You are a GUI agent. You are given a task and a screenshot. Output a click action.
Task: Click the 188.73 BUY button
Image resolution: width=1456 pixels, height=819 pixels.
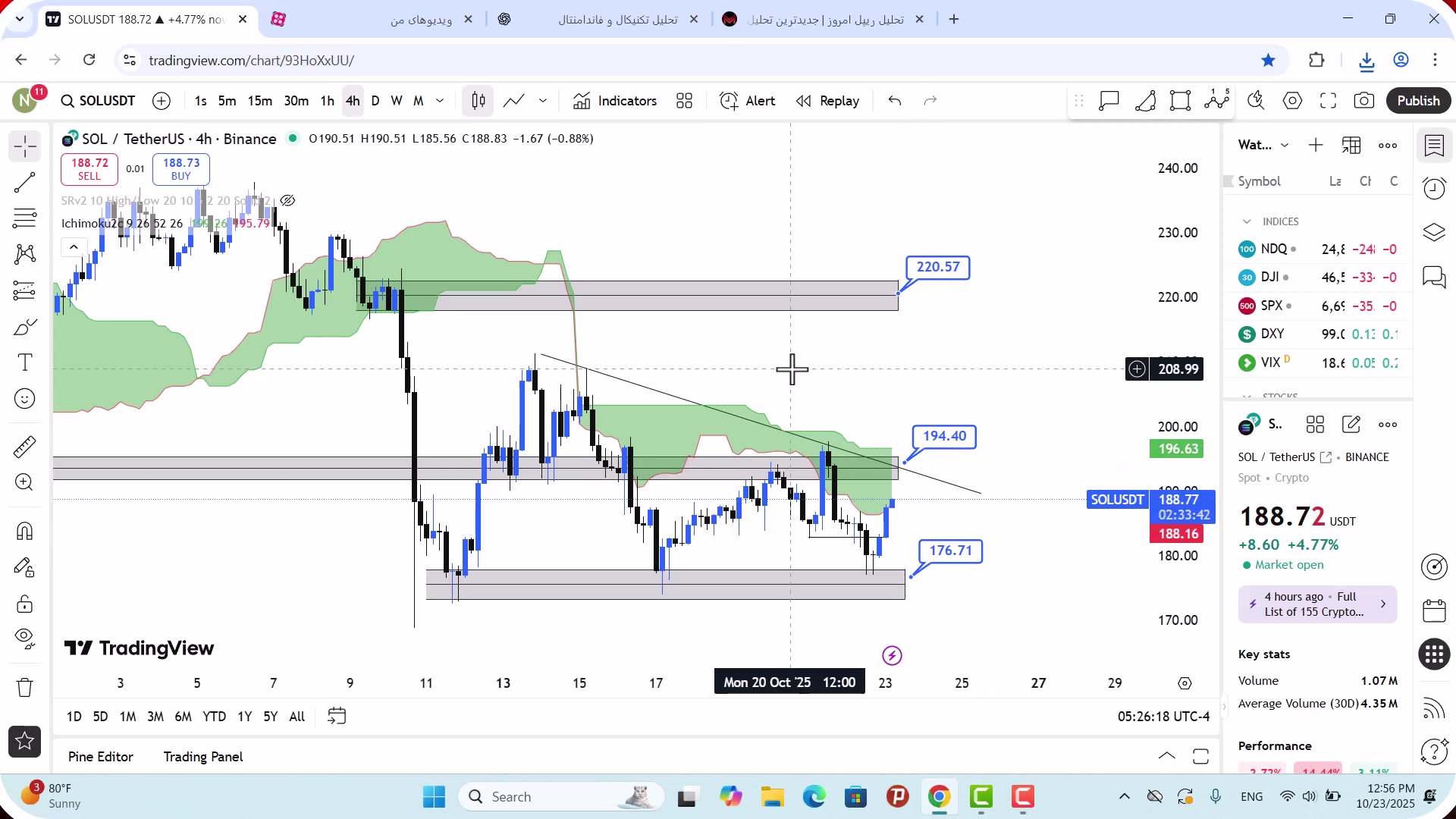181,169
